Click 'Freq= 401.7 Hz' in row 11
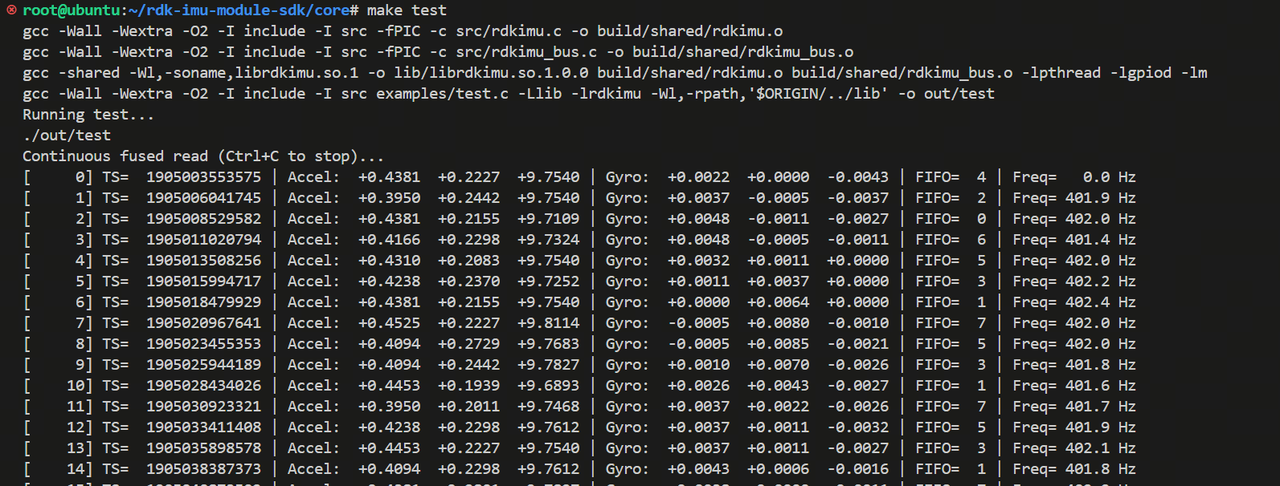This screenshot has height=486, width=1280. pyautogui.click(x=1074, y=406)
